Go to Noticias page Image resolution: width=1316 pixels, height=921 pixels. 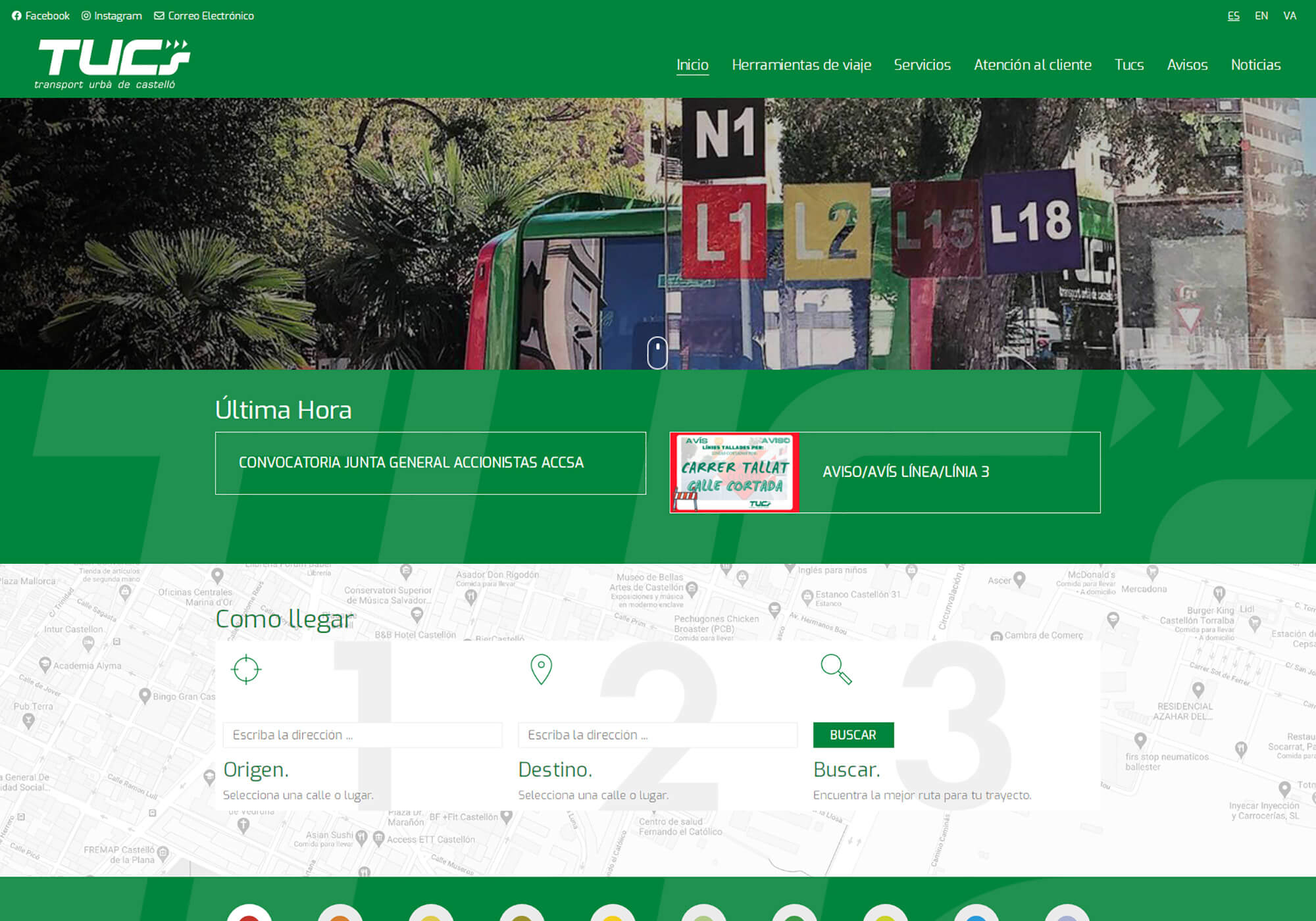tap(1255, 64)
